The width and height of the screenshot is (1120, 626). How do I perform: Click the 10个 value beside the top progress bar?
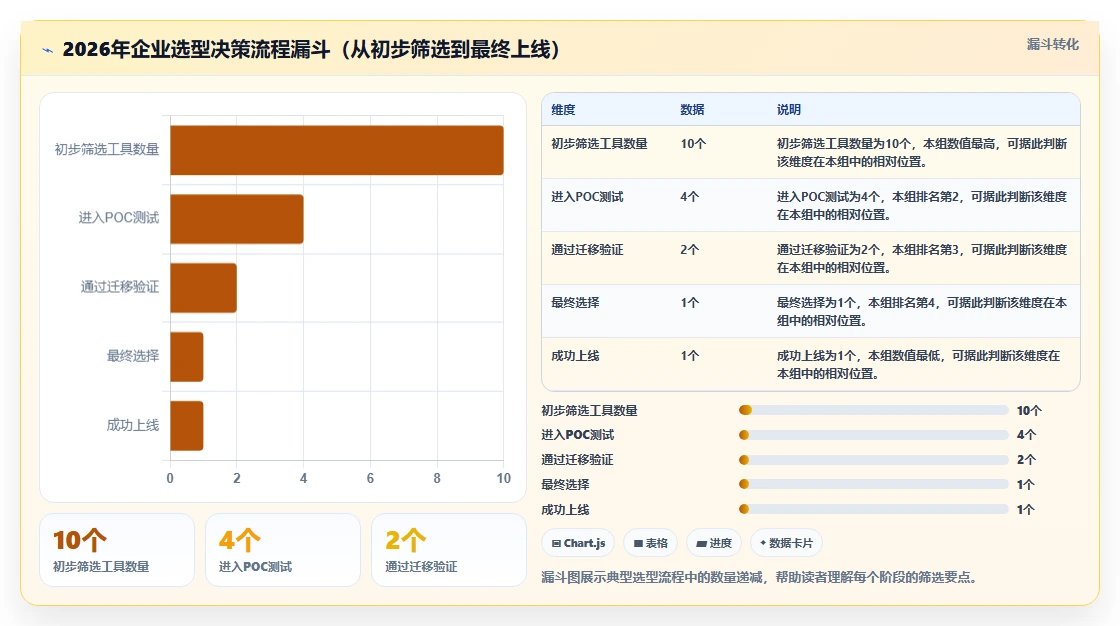pos(1029,411)
